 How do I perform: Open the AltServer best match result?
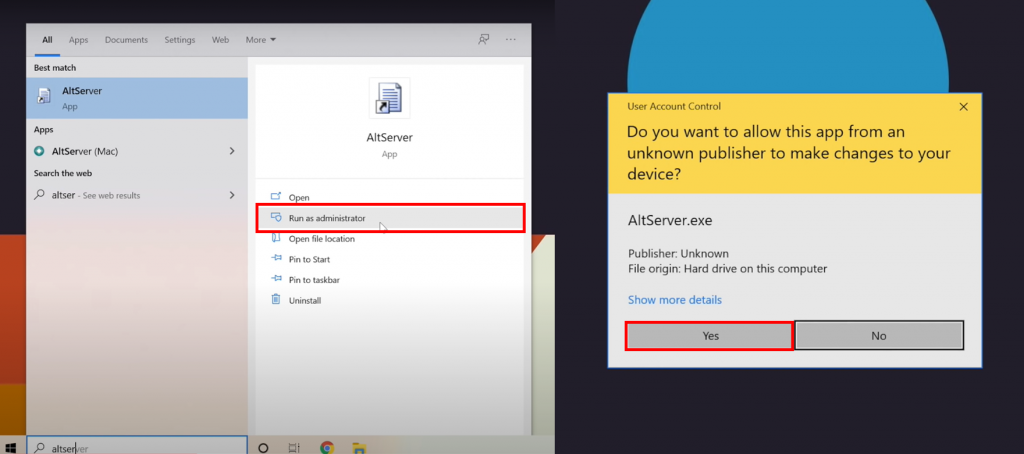[137, 98]
